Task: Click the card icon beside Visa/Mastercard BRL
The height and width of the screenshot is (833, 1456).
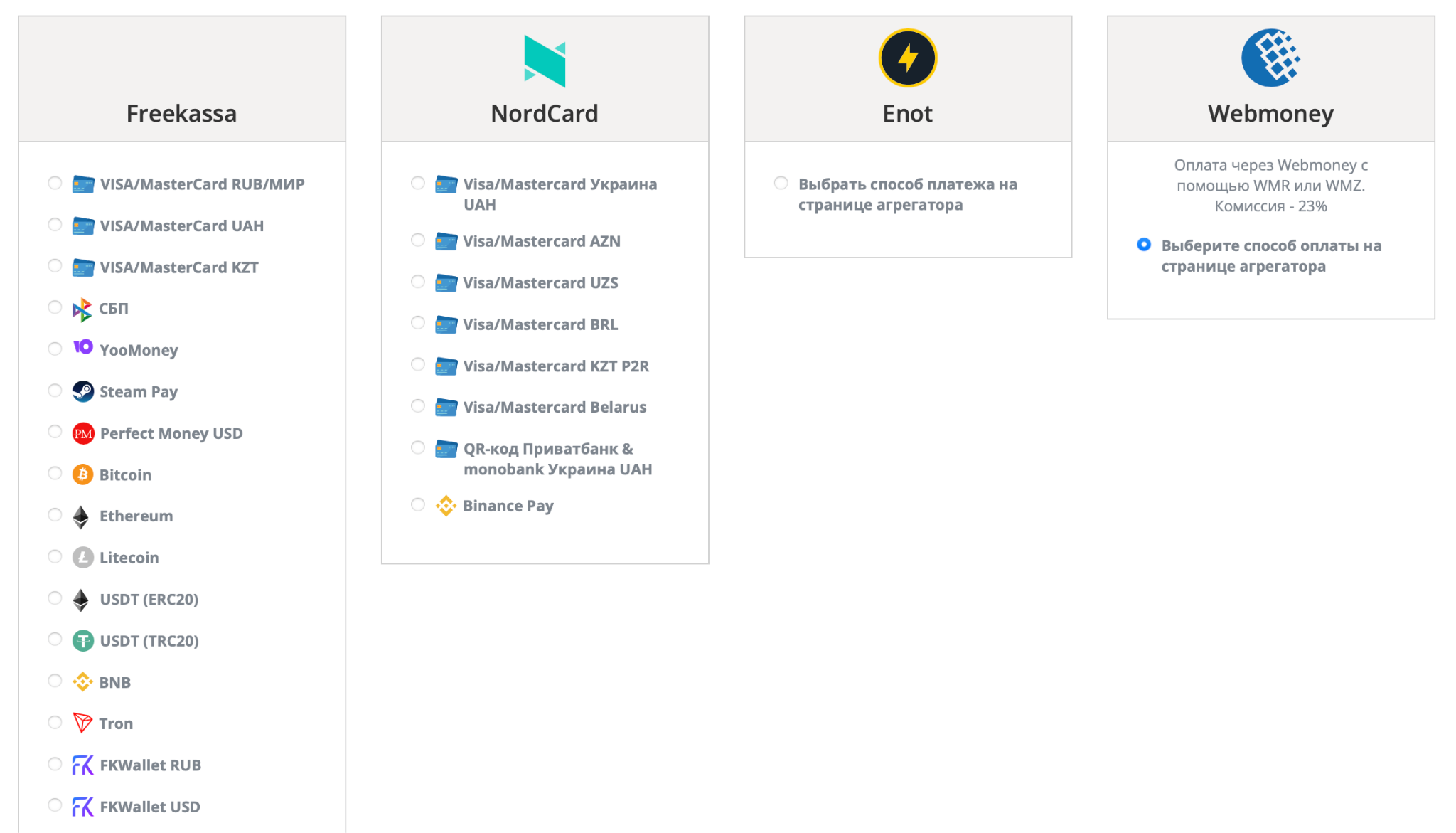Action: tap(446, 324)
